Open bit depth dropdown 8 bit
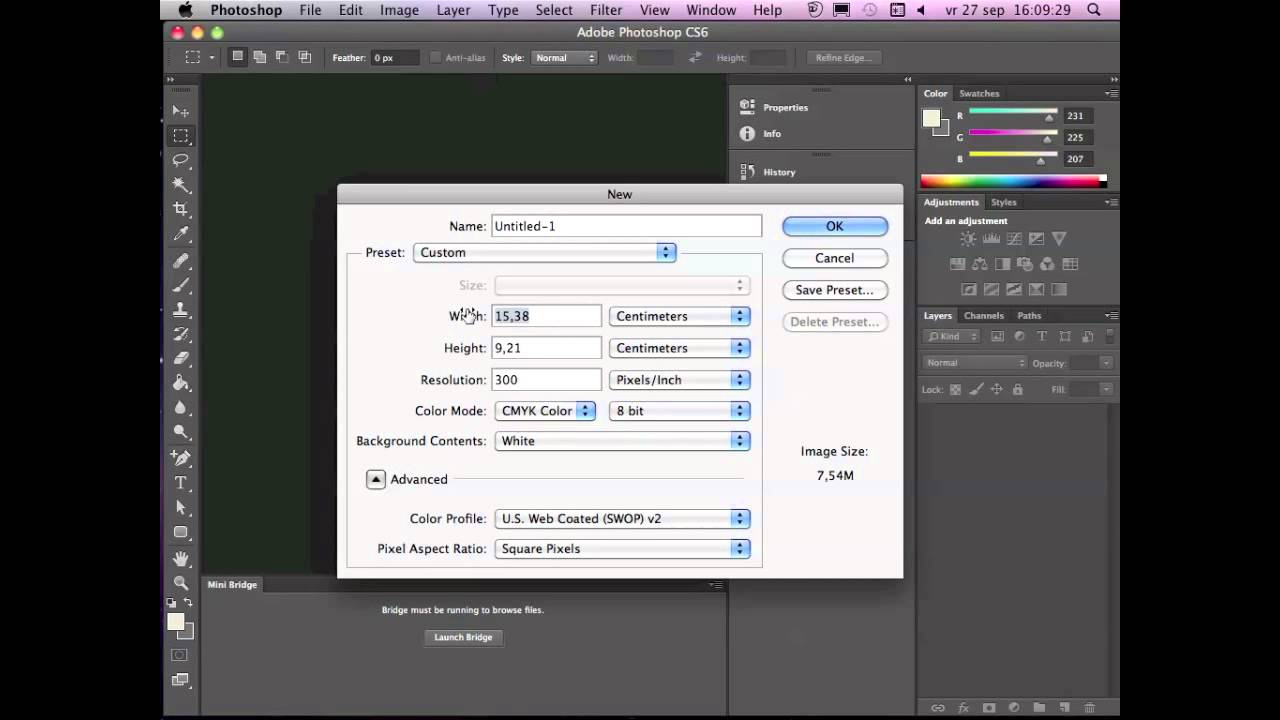 pyautogui.click(x=680, y=411)
